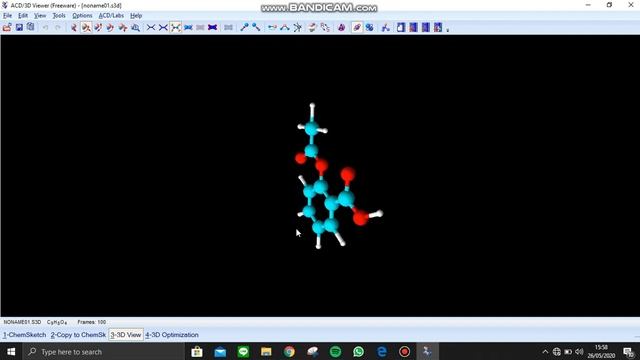640x360 pixels.
Task: Open the Edit menu
Action: coord(23,16)
